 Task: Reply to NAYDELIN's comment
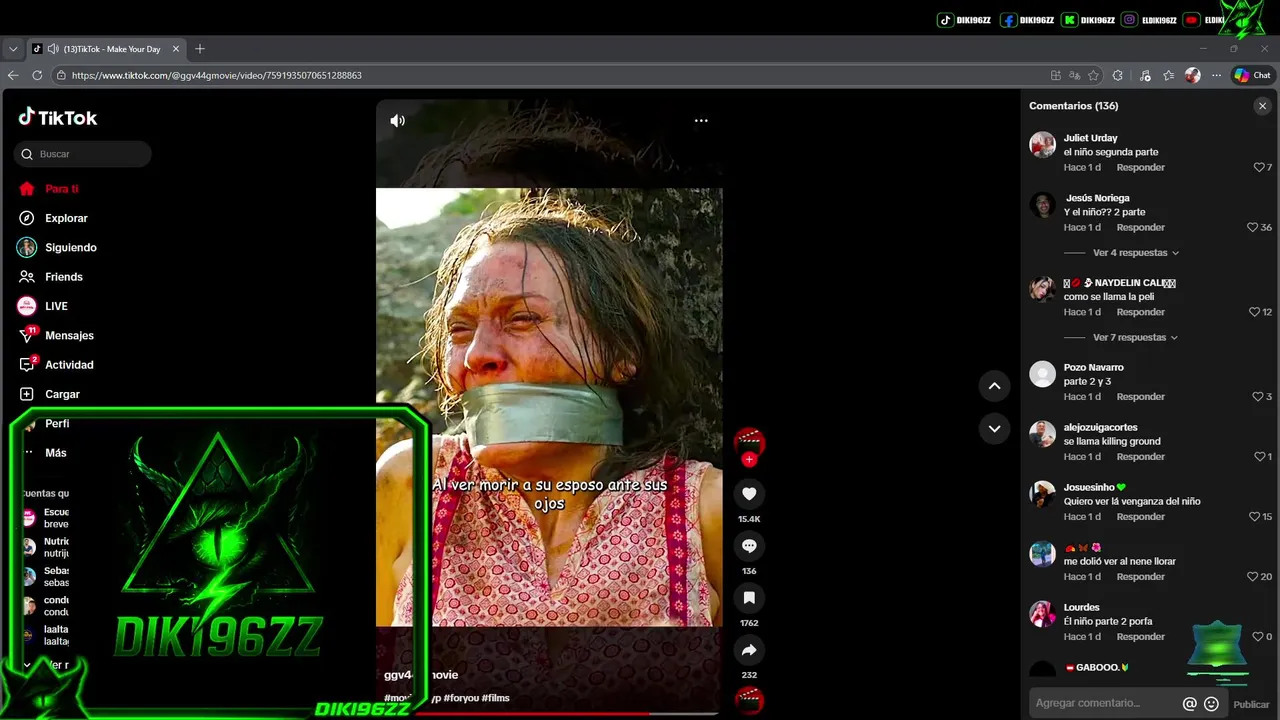pyautogui.click(x=1140, y=312)
